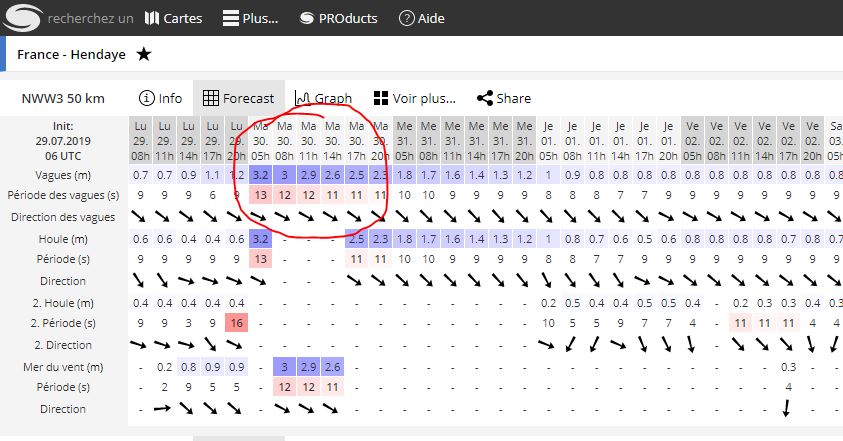Expand the Plus... menu
The image size is (843, 441).
[249, 18]
